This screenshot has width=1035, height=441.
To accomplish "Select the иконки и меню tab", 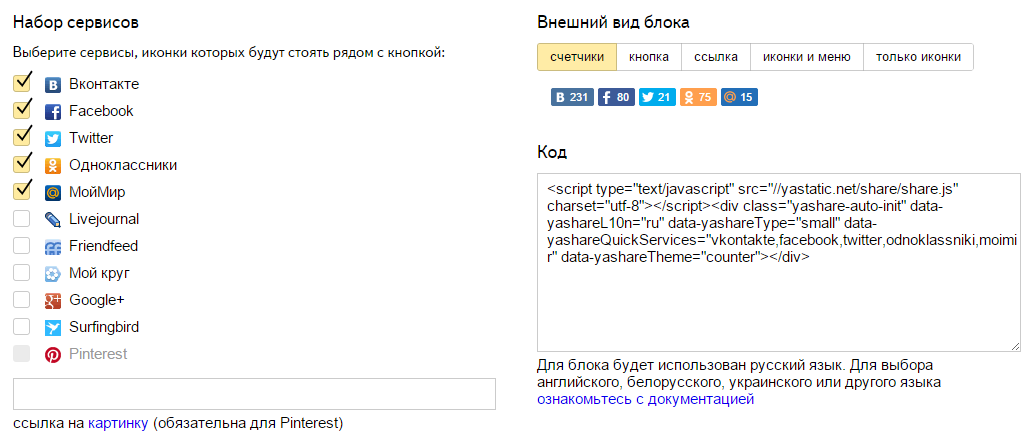I will point(807,57).
